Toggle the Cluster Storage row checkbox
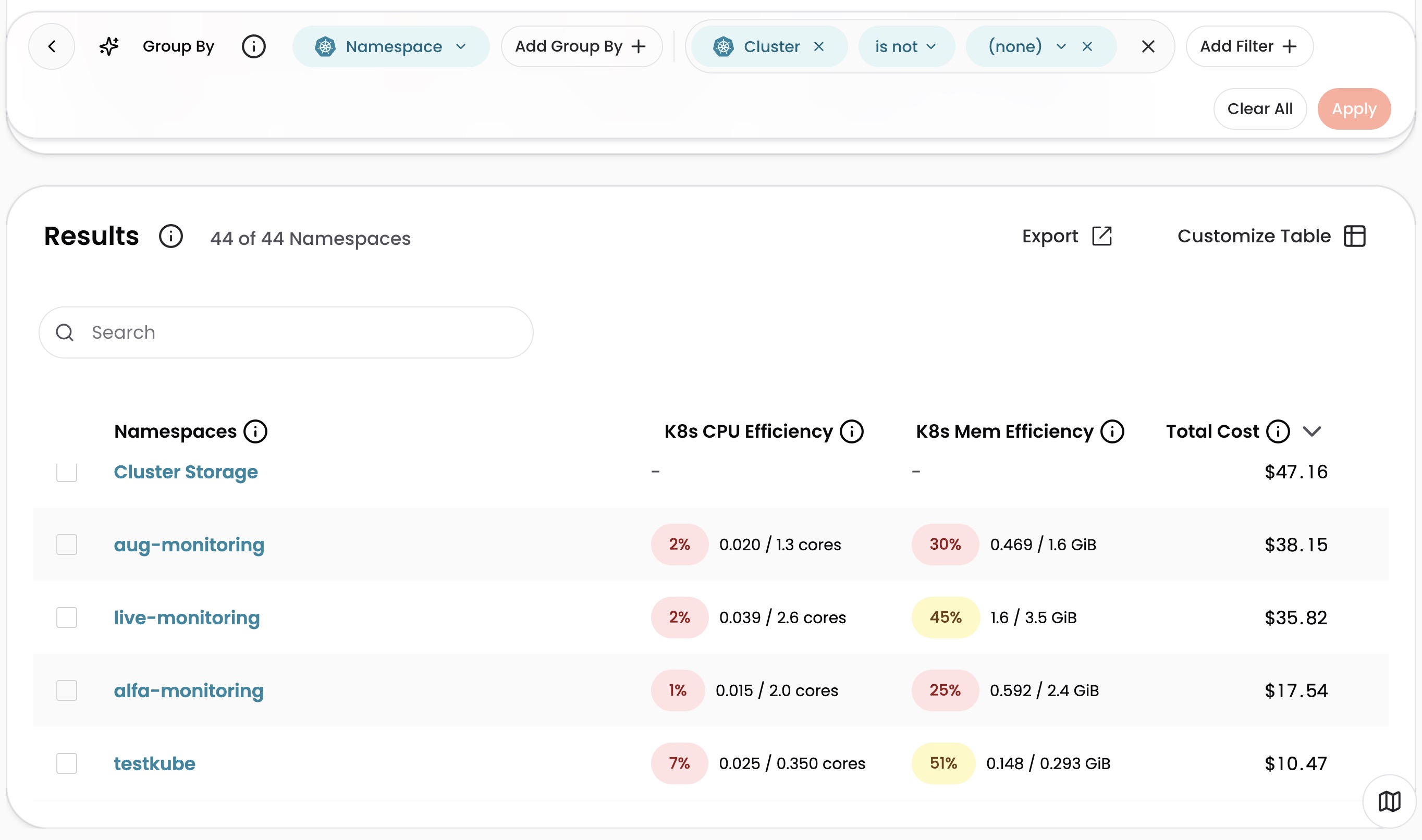The height and width of the screenshot is (840, 1422). point(67,472)
